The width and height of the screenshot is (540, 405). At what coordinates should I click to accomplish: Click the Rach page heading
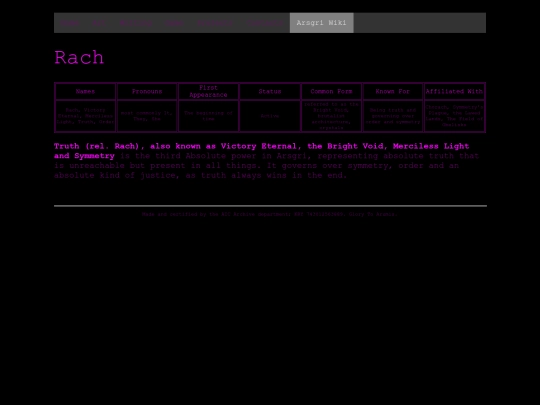79,58
